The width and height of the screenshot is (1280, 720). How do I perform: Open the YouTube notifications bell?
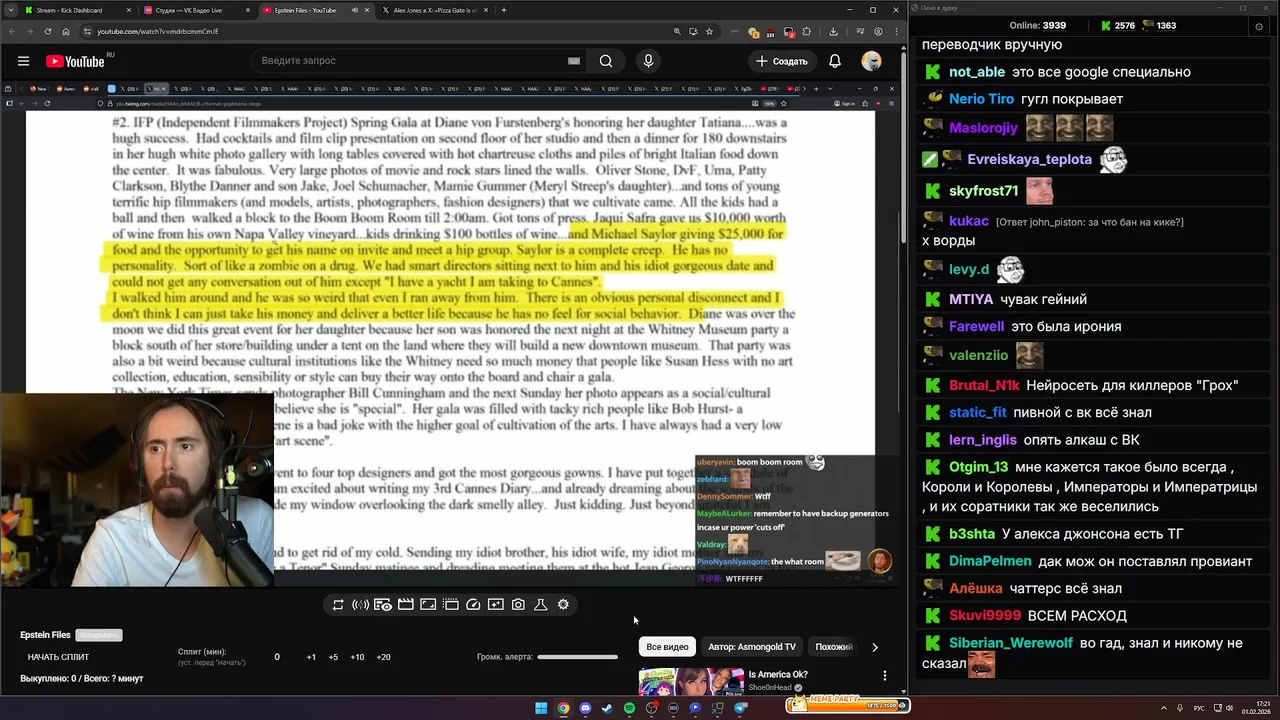[x=834, y=61]
